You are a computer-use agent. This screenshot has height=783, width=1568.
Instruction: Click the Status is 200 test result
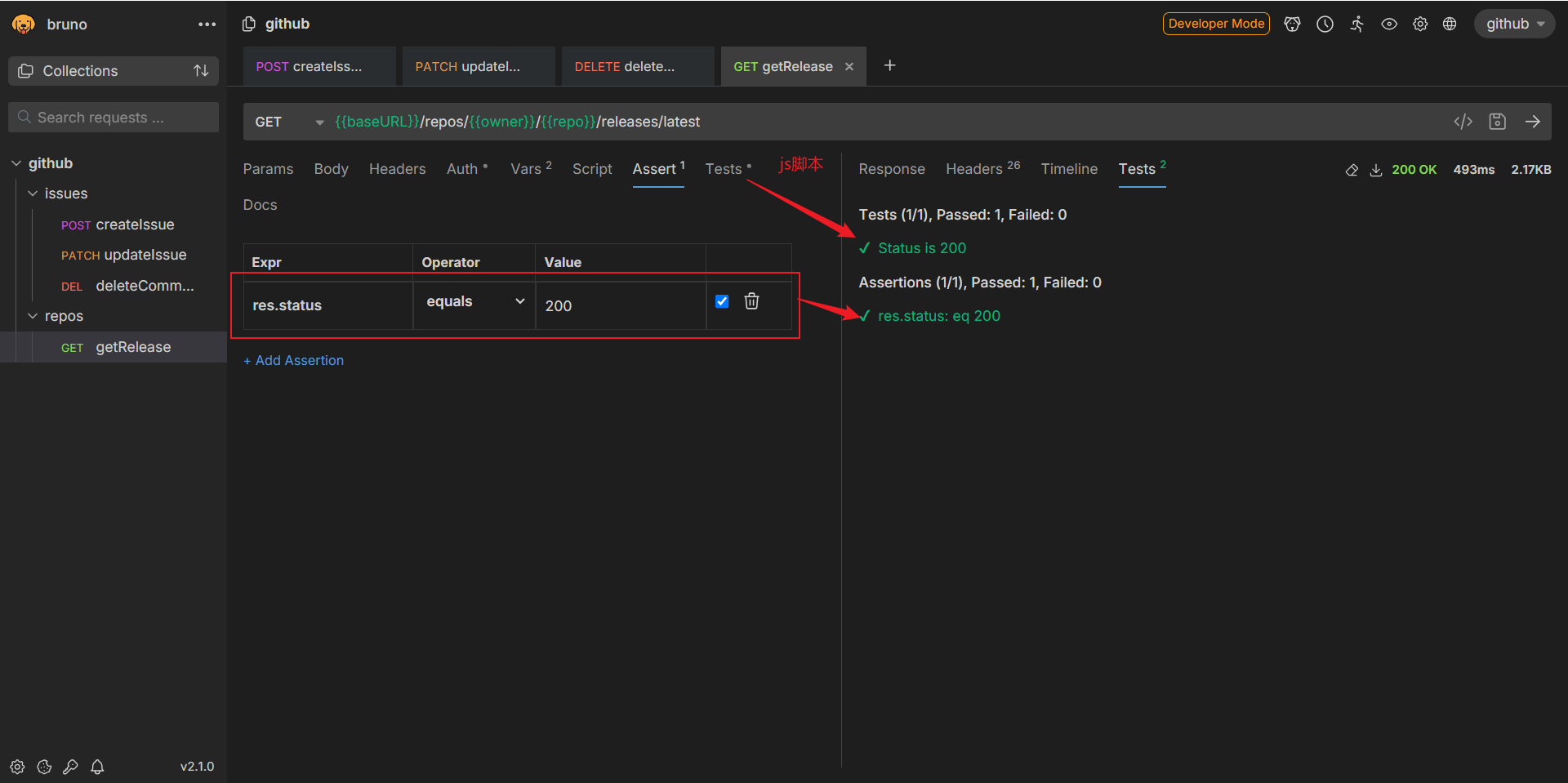[x=921, y=248]
